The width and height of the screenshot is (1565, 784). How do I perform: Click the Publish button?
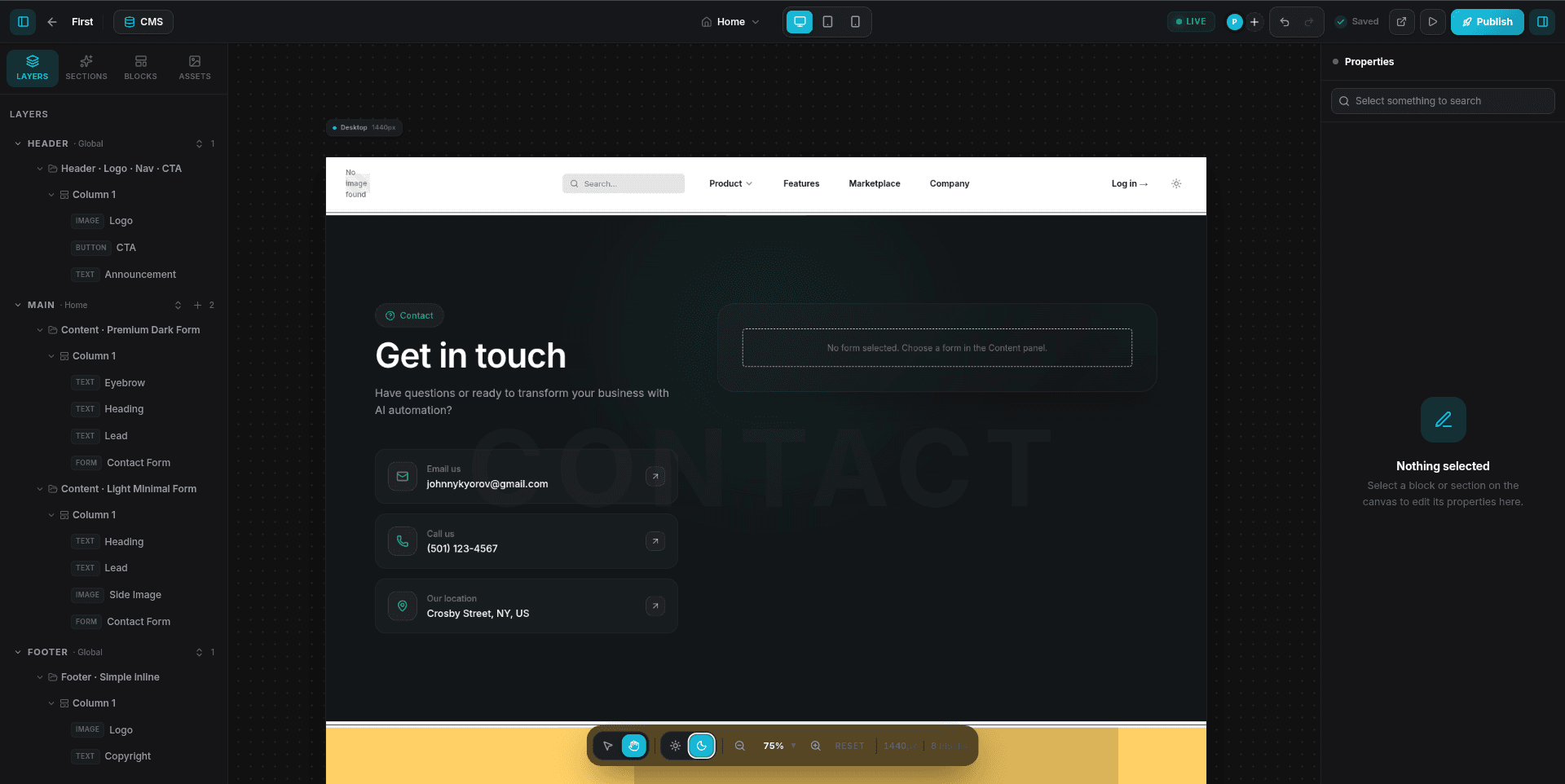pyautogui.click(x=1487, y=22)
